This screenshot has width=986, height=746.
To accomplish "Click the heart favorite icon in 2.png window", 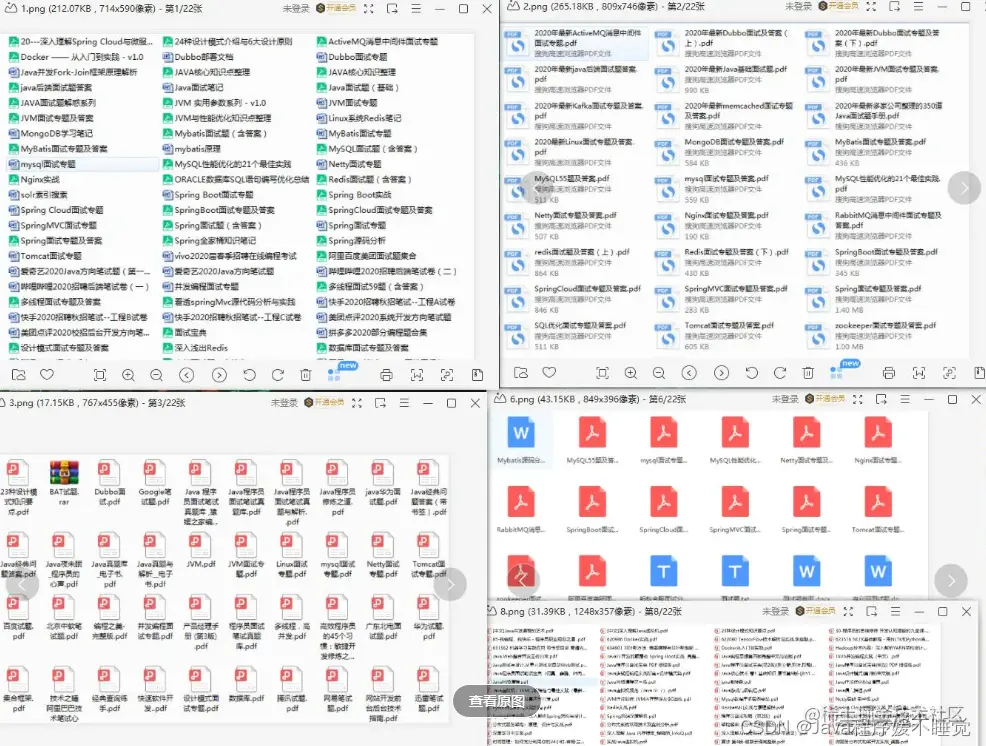I will point(549,372).
